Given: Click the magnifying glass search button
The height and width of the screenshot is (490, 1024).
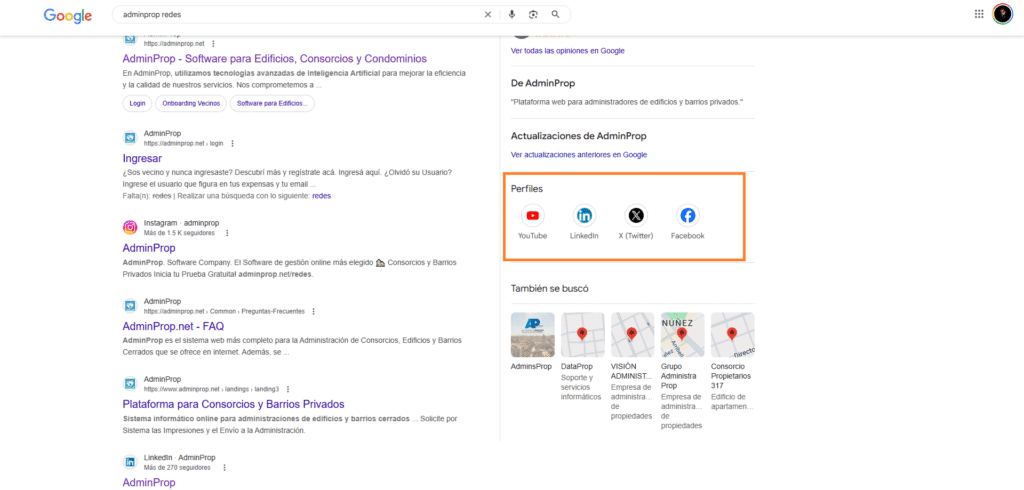Looking at the screenshot, I should (x=556, y=15).
